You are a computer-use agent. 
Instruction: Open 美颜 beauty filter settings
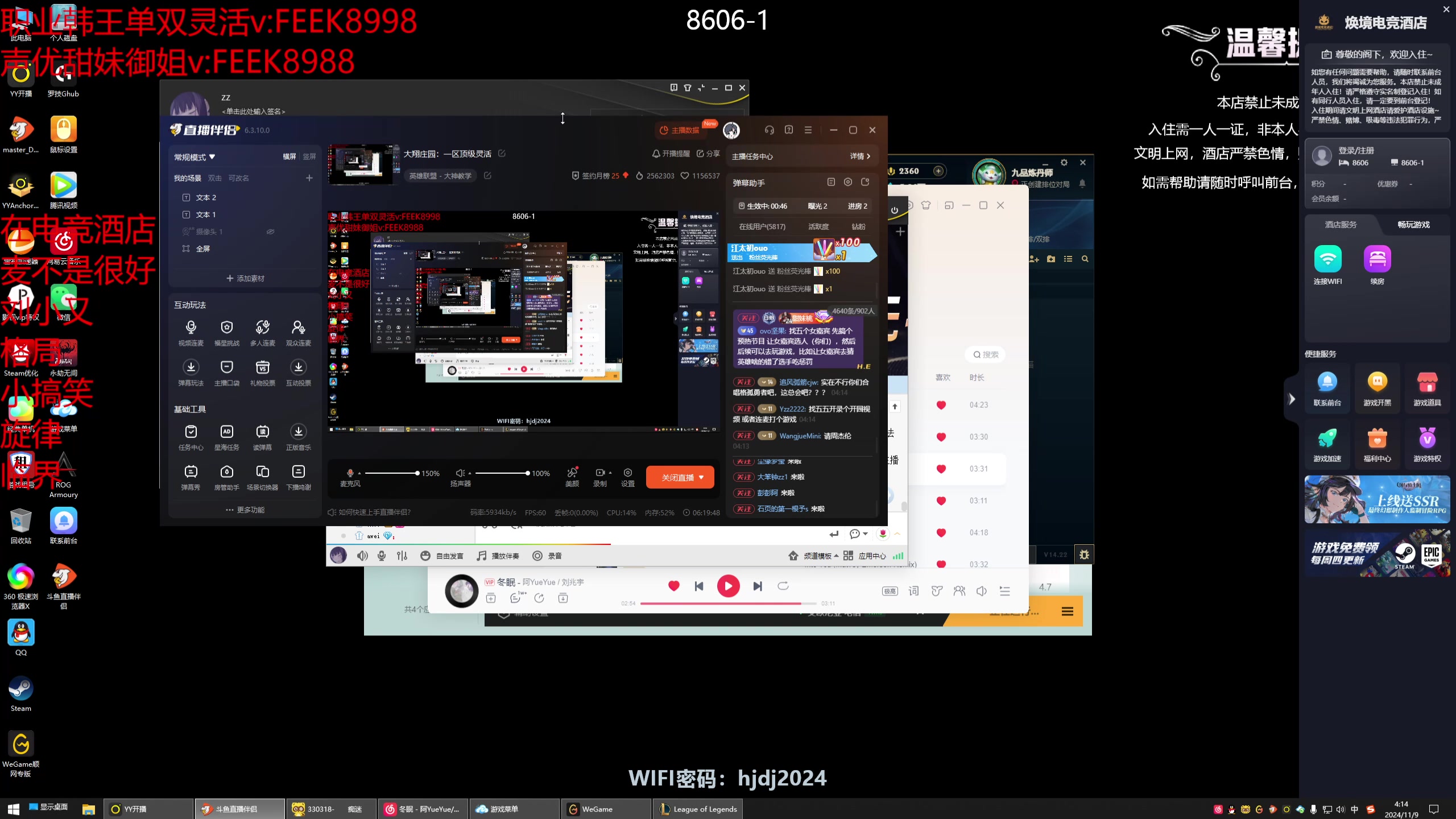[572, 477]
